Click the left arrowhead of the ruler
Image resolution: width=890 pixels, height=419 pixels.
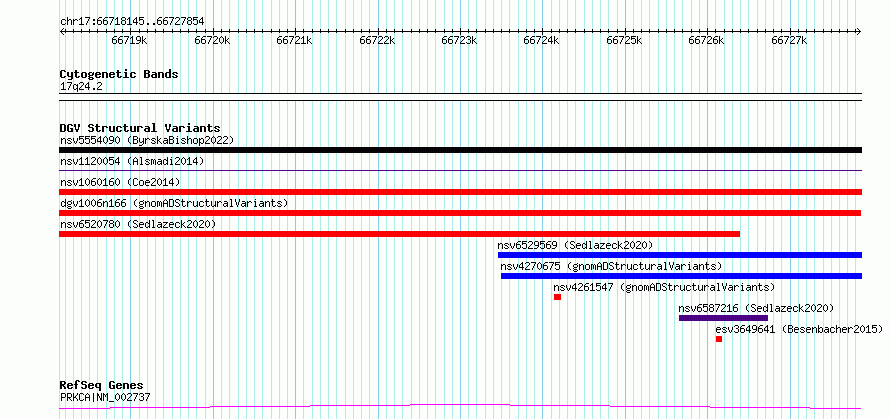click(62, 31)
